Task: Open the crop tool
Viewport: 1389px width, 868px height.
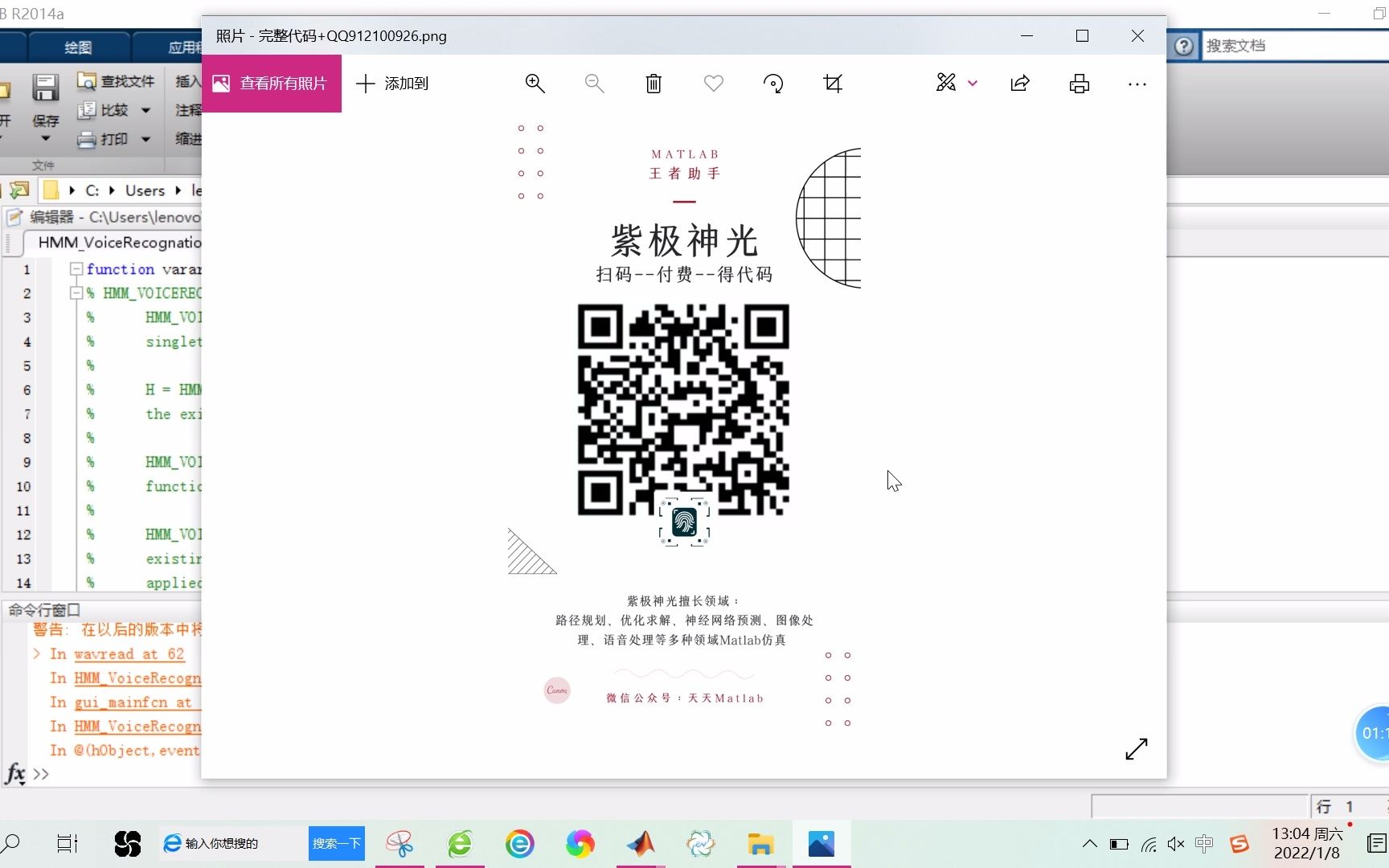Action: pyautogui.click(x=833, y=84)
